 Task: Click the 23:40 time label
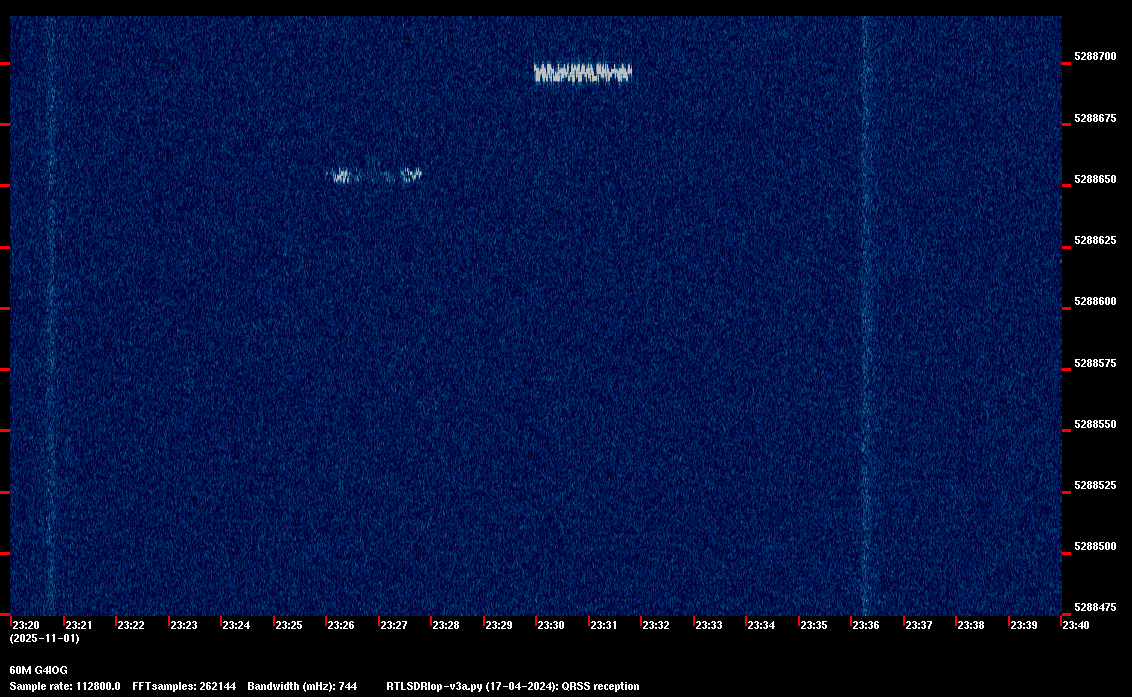point(1076,625)
